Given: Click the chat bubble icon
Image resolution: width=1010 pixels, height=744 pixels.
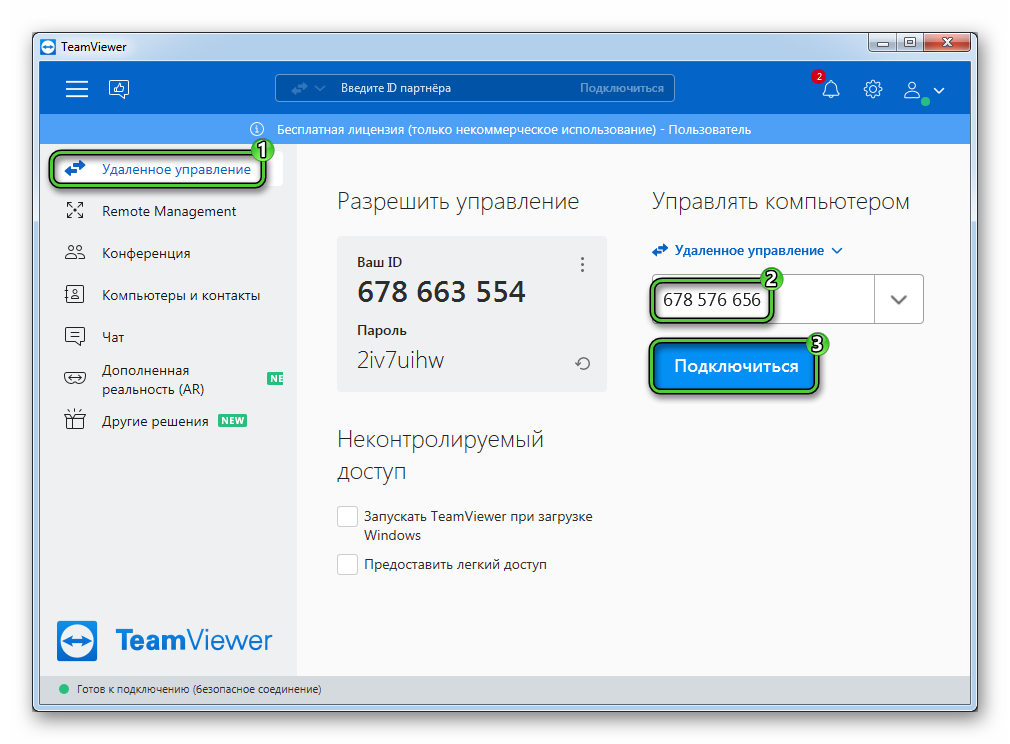Looking at the screenshot, I should 75,336.
